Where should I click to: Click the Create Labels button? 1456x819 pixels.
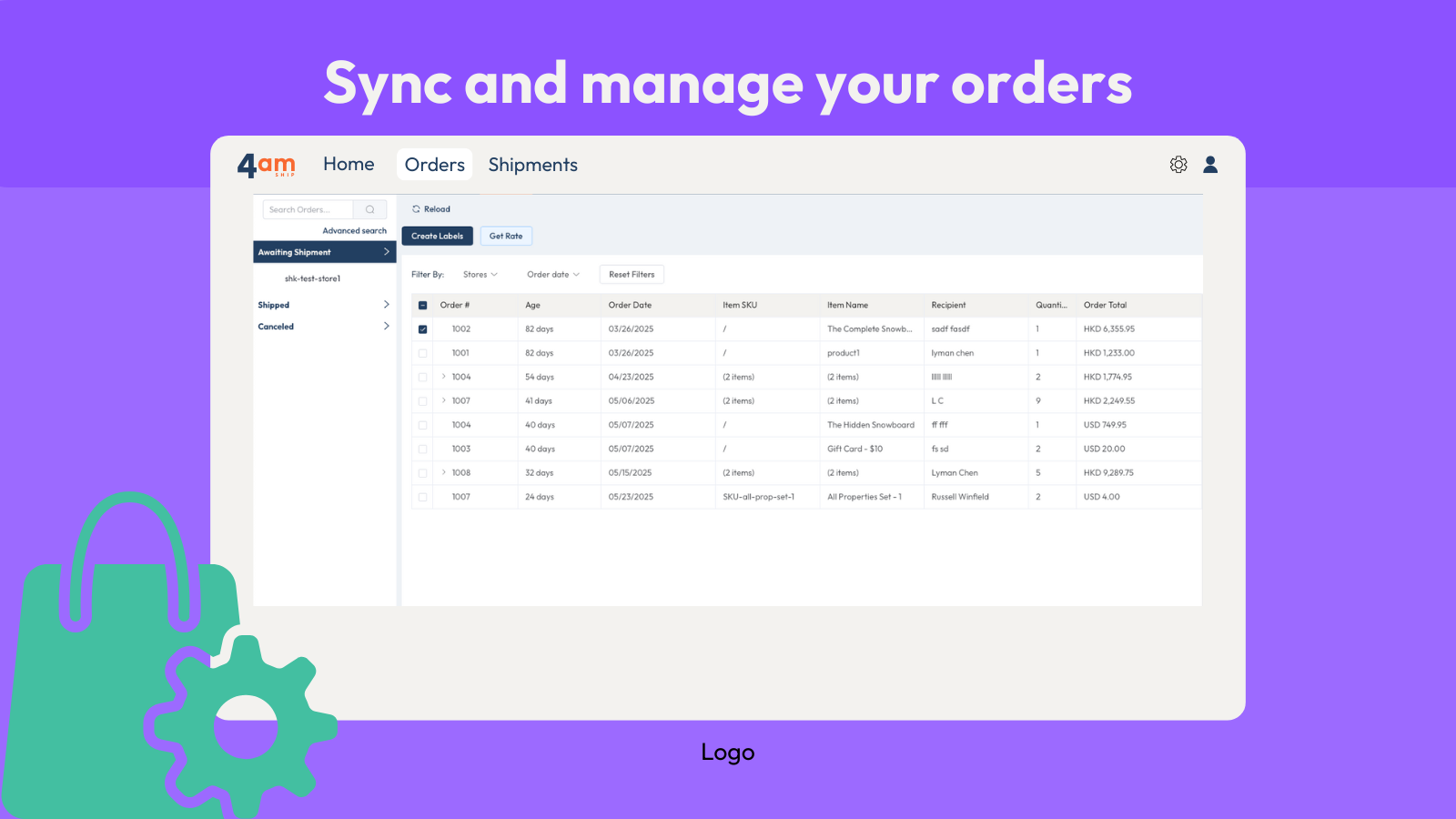(x=437, y=236)
